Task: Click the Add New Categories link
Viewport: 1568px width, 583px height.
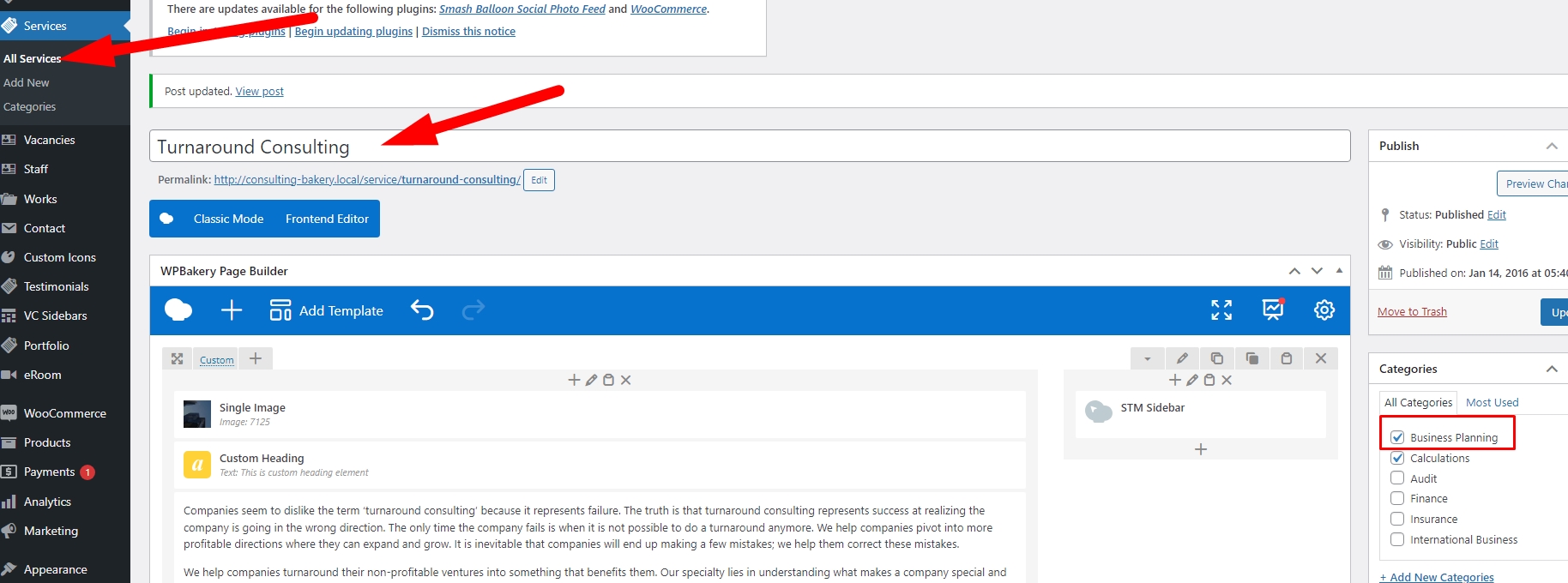Action: coord(1437,577)
